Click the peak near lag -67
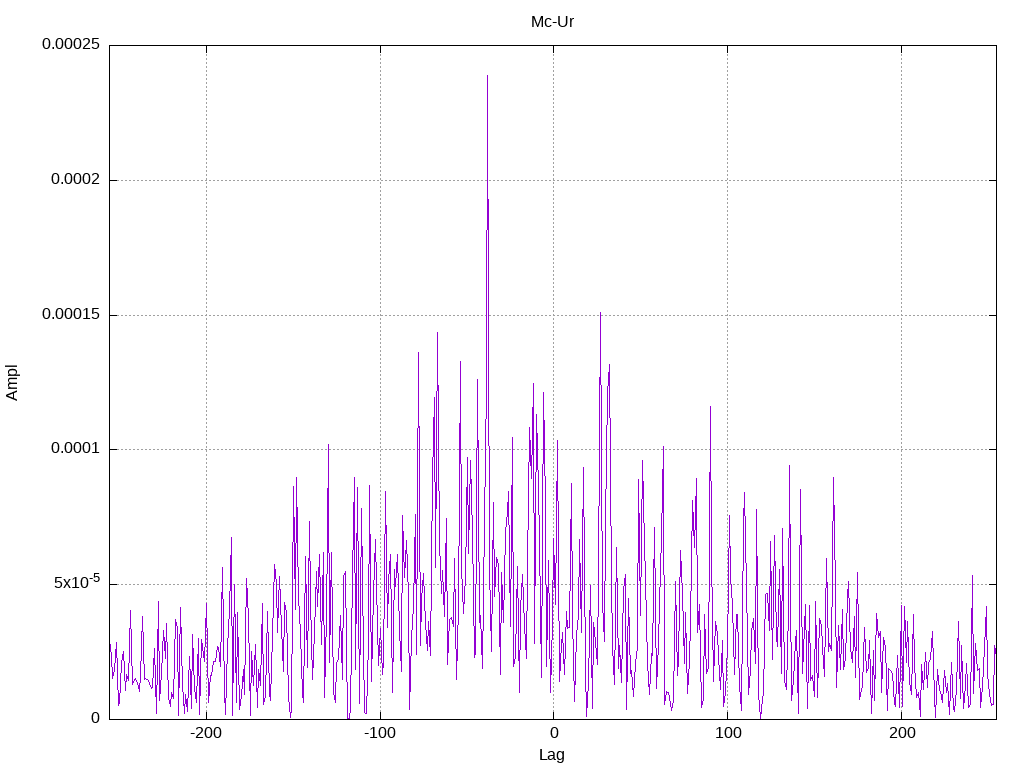The image size is (1024, 768). 438,333
